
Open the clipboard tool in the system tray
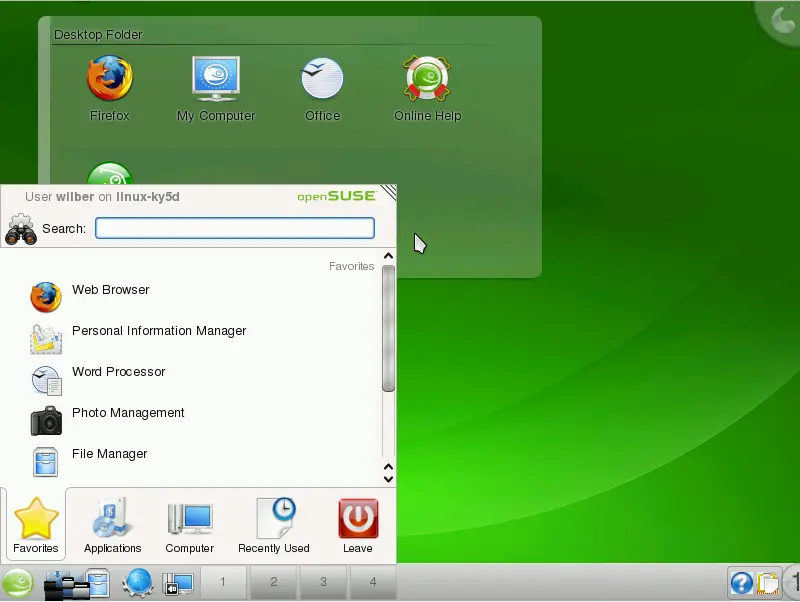tap(767, 583)
